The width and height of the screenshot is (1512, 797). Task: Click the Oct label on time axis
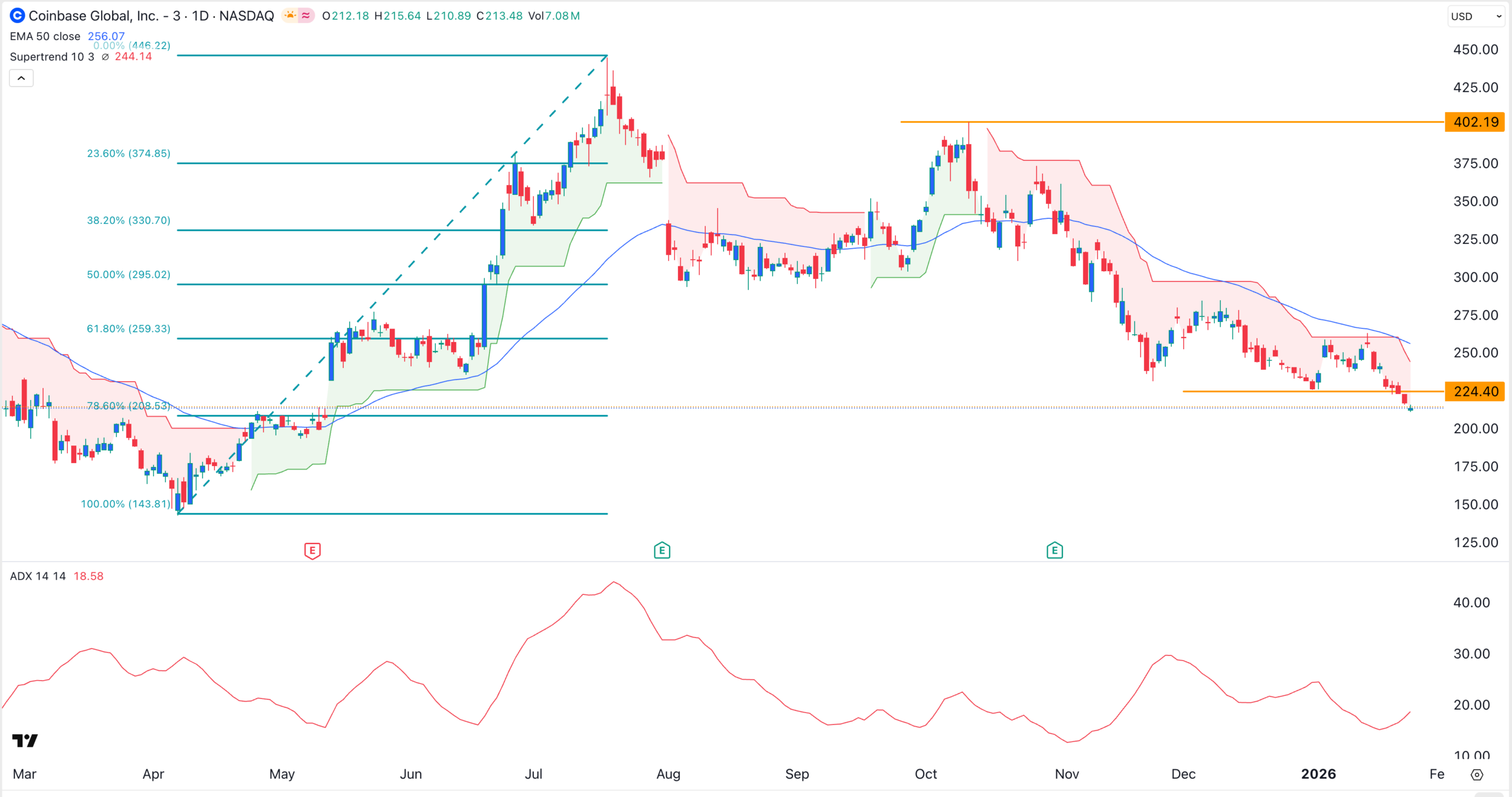[926, 774]
